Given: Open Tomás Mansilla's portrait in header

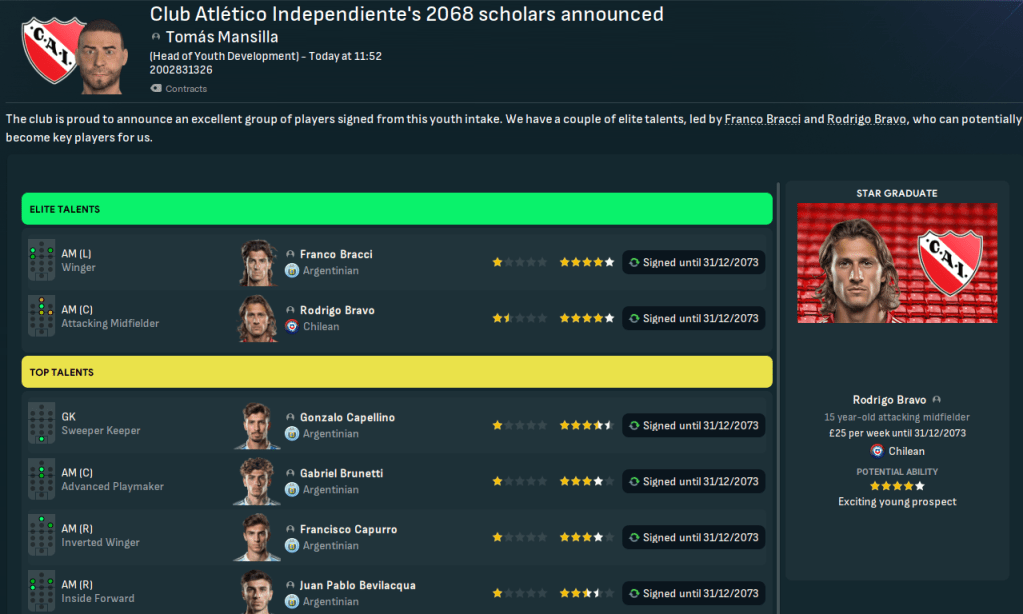Looking at the screenshot, I should [x=105, y=57].
